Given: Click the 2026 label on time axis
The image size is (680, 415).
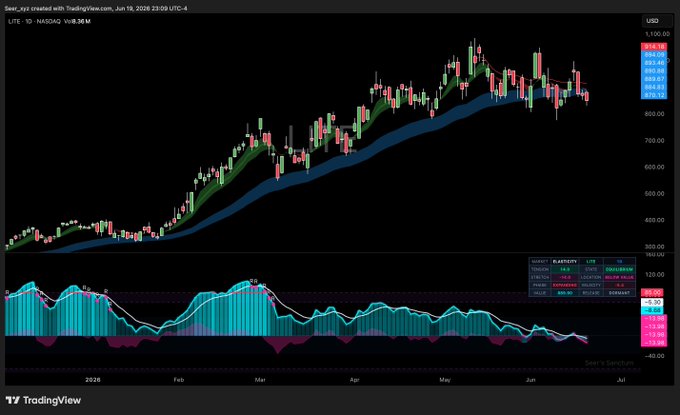Looking at the screenshot, I should point(93,379).
